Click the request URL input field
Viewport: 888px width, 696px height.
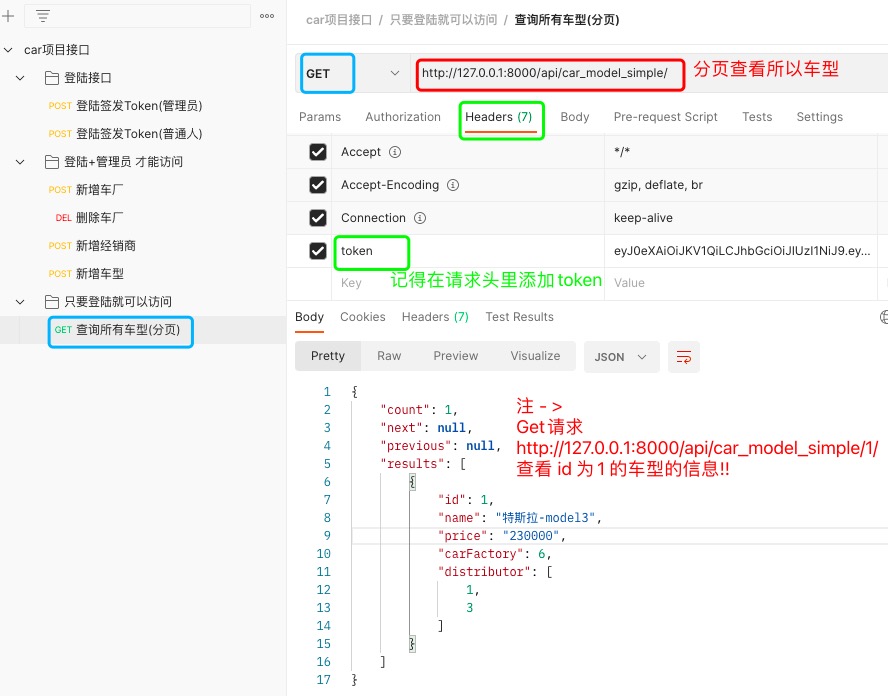point(548,74)
